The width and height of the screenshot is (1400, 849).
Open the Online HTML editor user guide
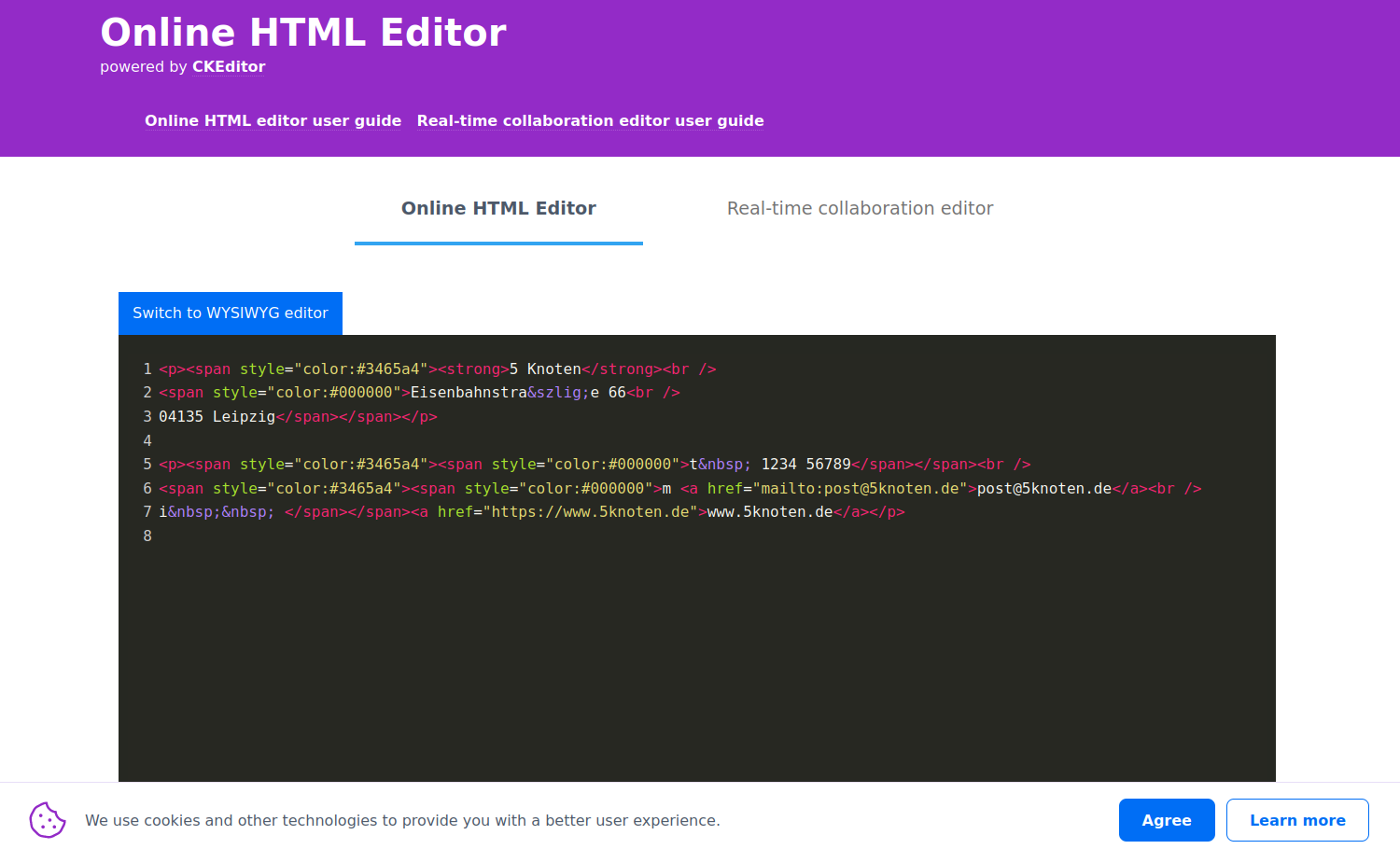coord(273,120)
